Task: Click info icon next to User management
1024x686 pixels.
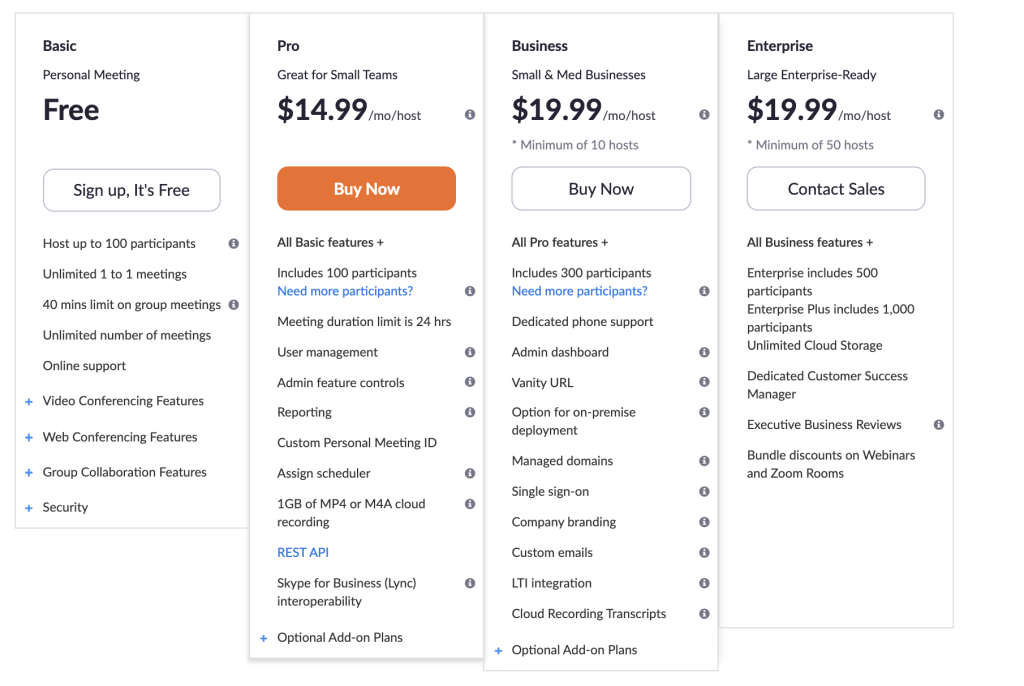Action: click(x=470, y=352)
